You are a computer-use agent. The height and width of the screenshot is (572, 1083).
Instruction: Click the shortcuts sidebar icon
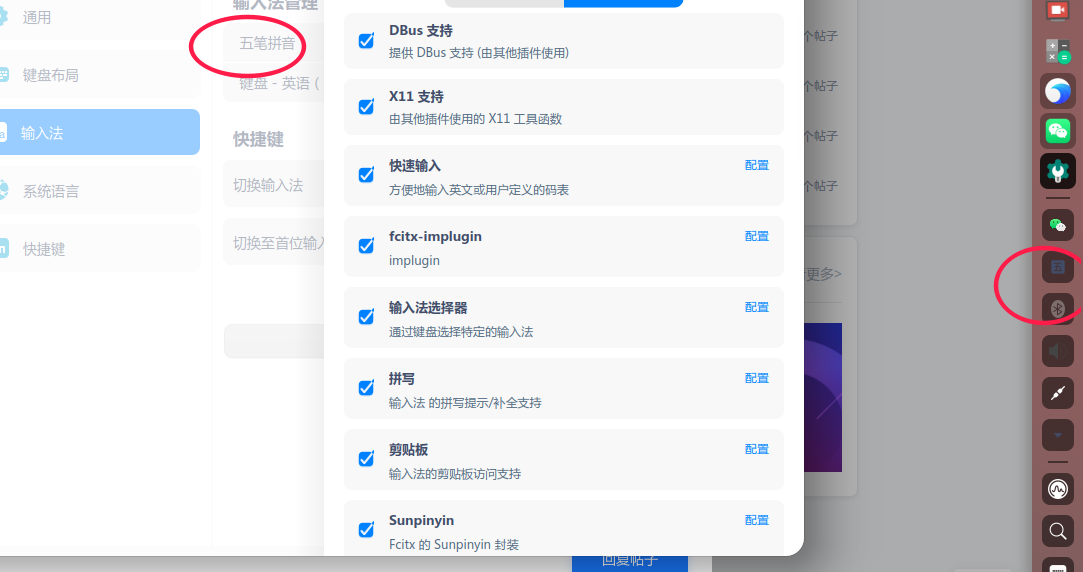(3, 249)
